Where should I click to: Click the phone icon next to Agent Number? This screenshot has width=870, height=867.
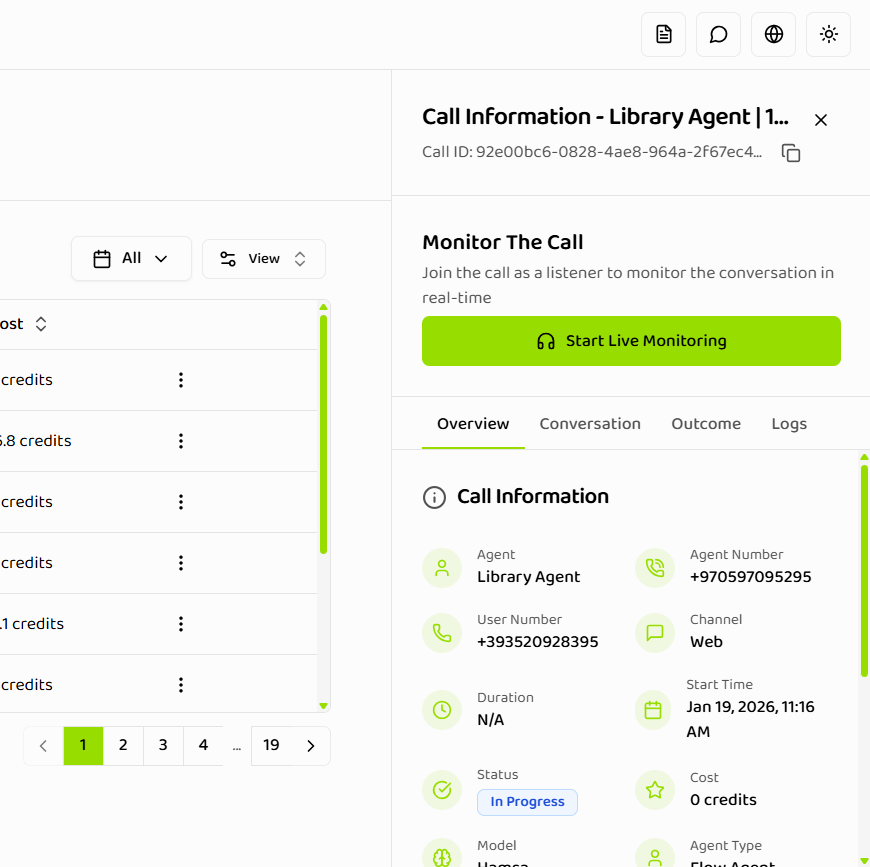pos(654,566)
